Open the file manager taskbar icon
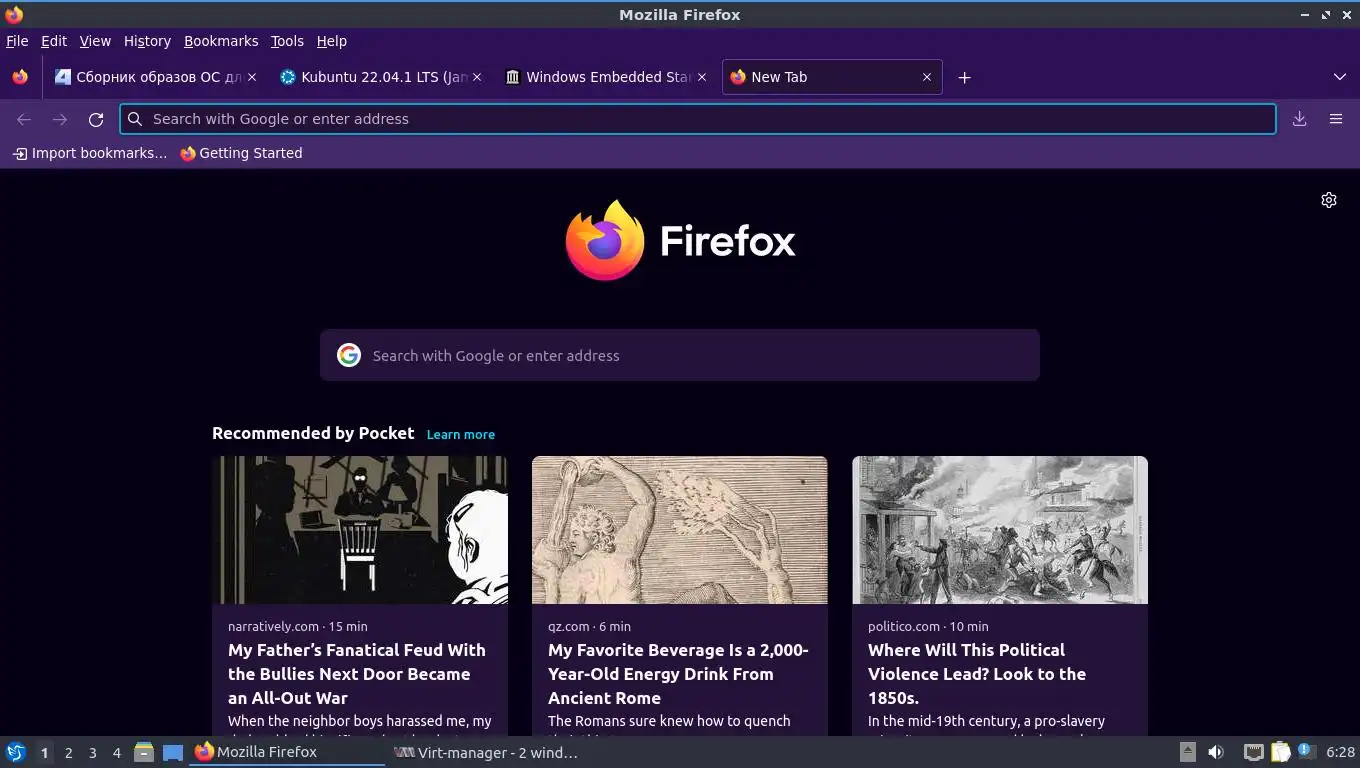1360x768 pixels. click(144, 752)
